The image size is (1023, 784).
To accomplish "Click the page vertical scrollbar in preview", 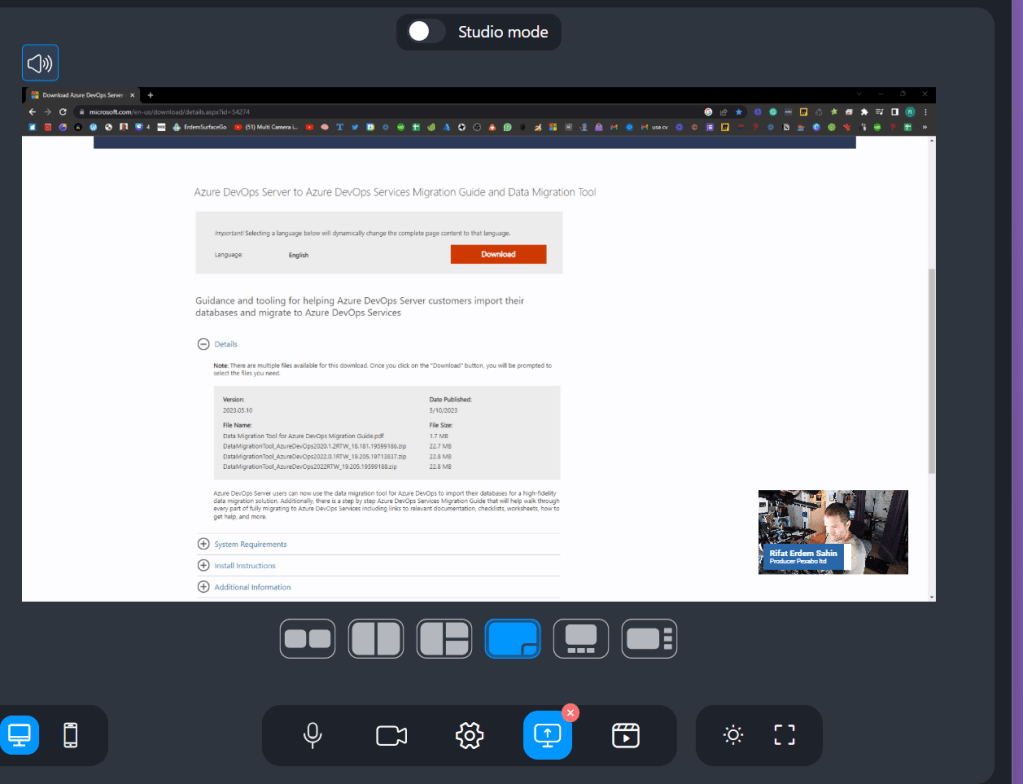I will point(932,370).
